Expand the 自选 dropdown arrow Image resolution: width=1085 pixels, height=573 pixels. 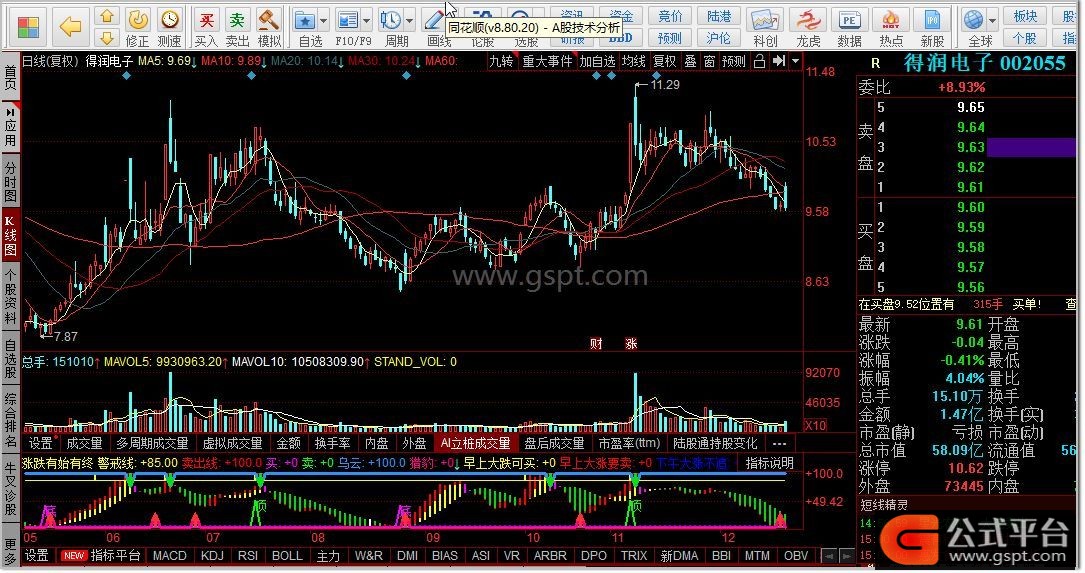click(323, 21)
